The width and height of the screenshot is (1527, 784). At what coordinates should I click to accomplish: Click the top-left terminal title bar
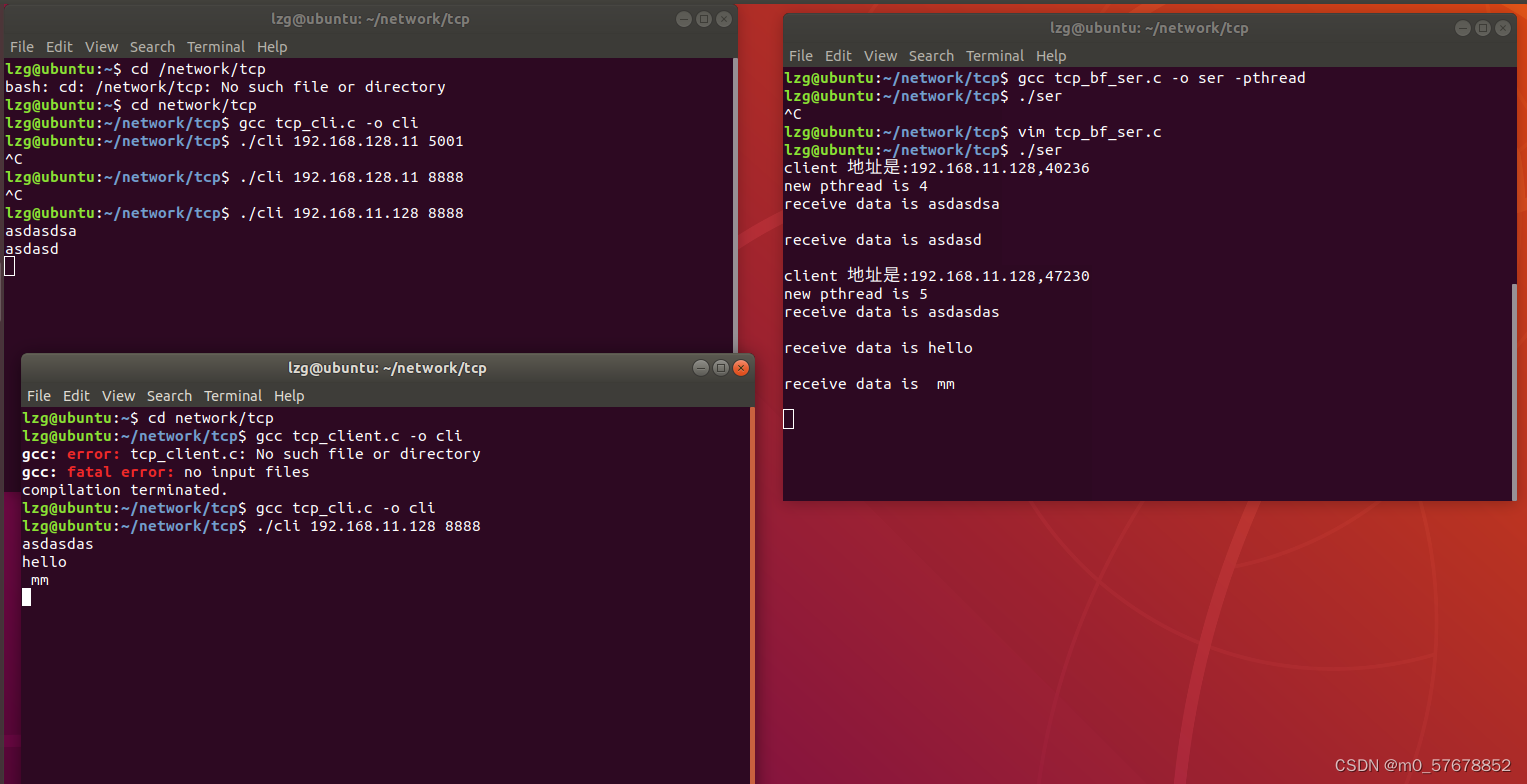[370, 19]
